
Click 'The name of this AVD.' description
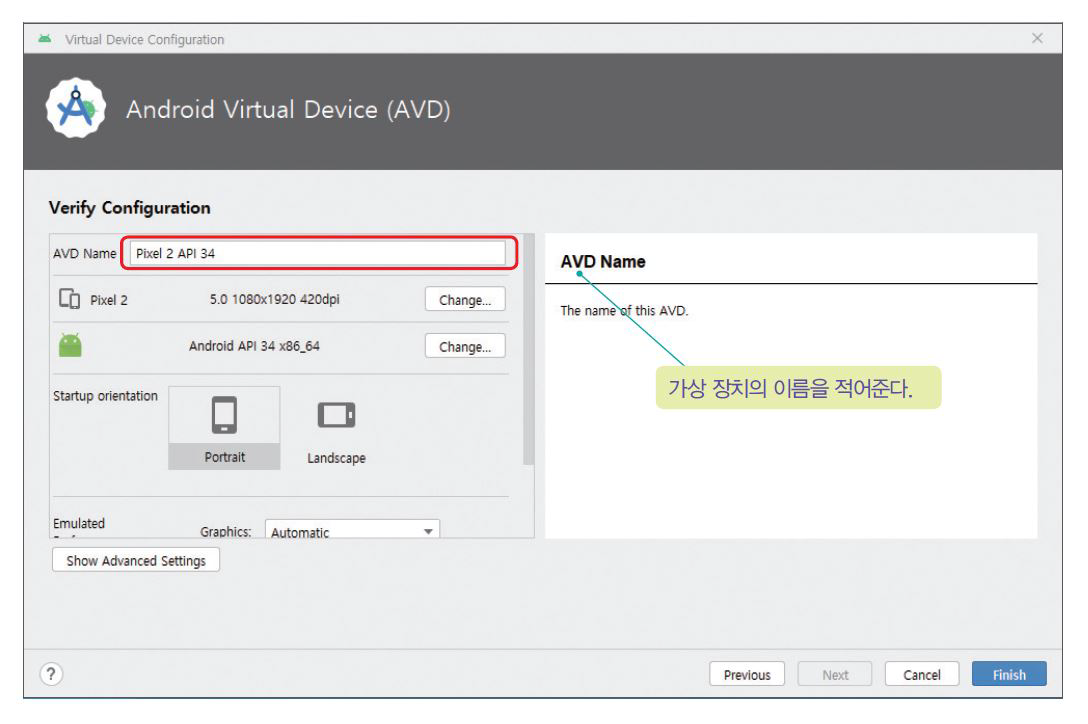tap(624, 310)
